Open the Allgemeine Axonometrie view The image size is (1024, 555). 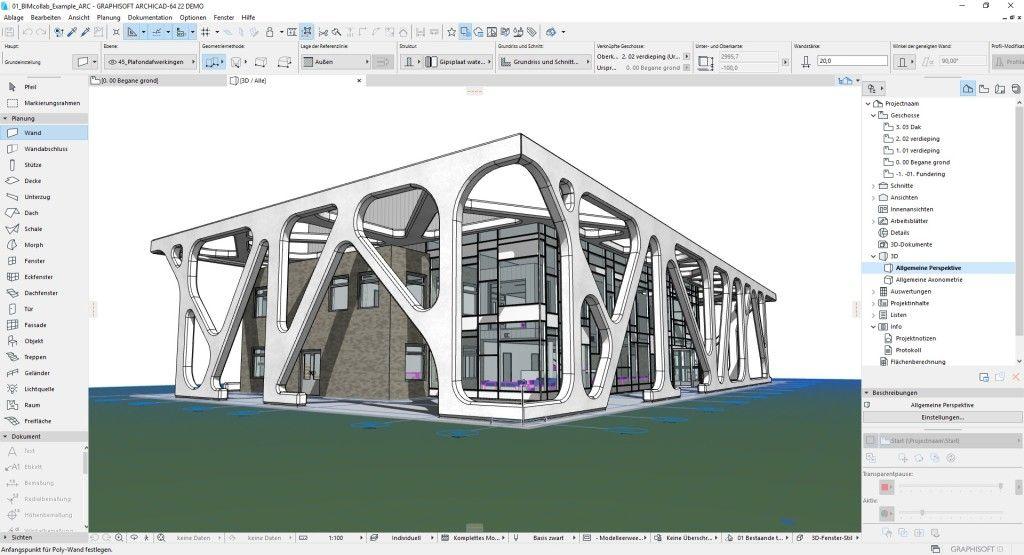click(x=929, y=280)
